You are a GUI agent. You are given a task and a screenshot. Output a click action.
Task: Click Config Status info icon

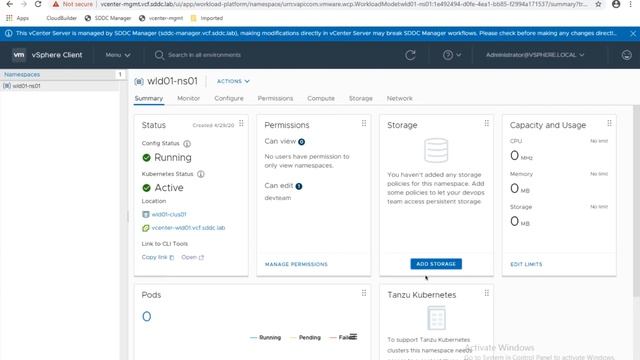187,144
